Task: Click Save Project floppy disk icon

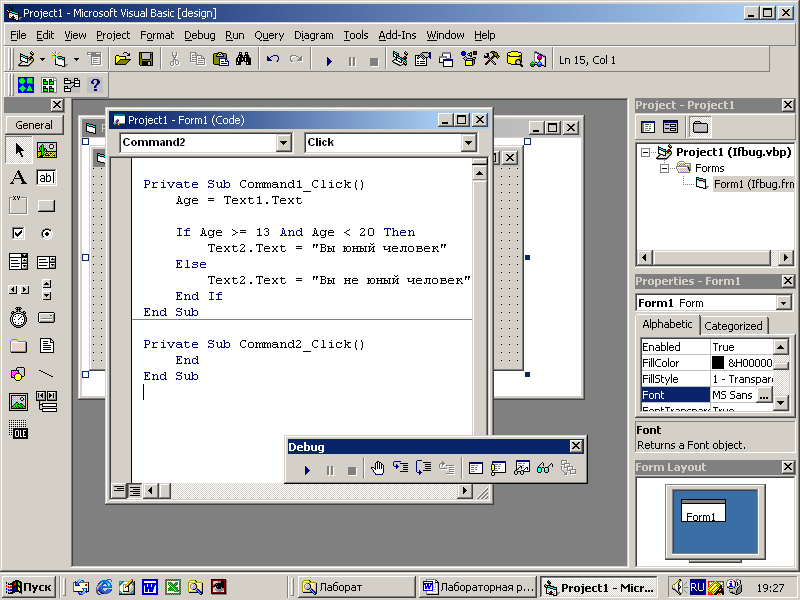Action: 146,60
